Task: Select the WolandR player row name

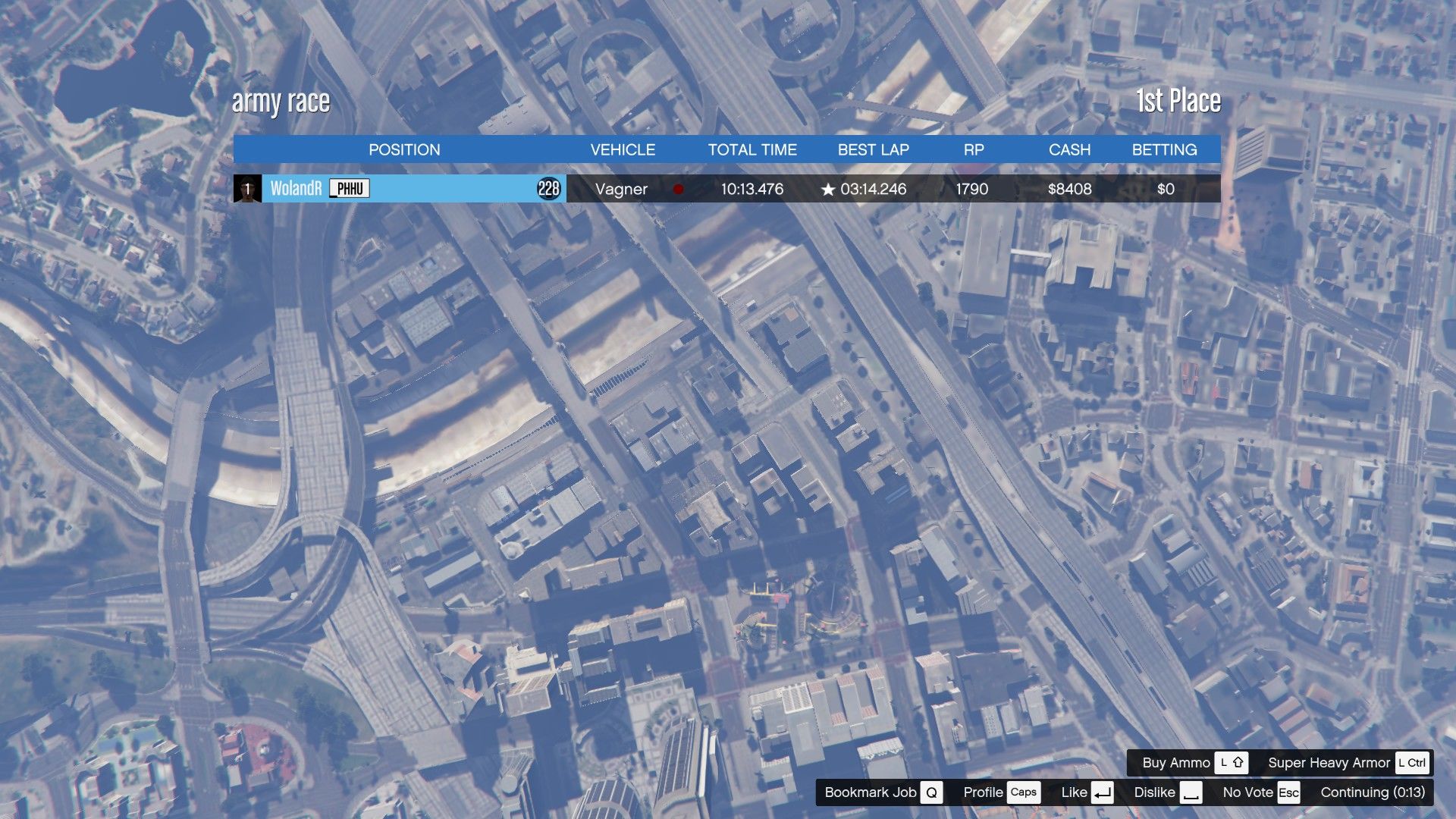Action: (x=296, y=189)
